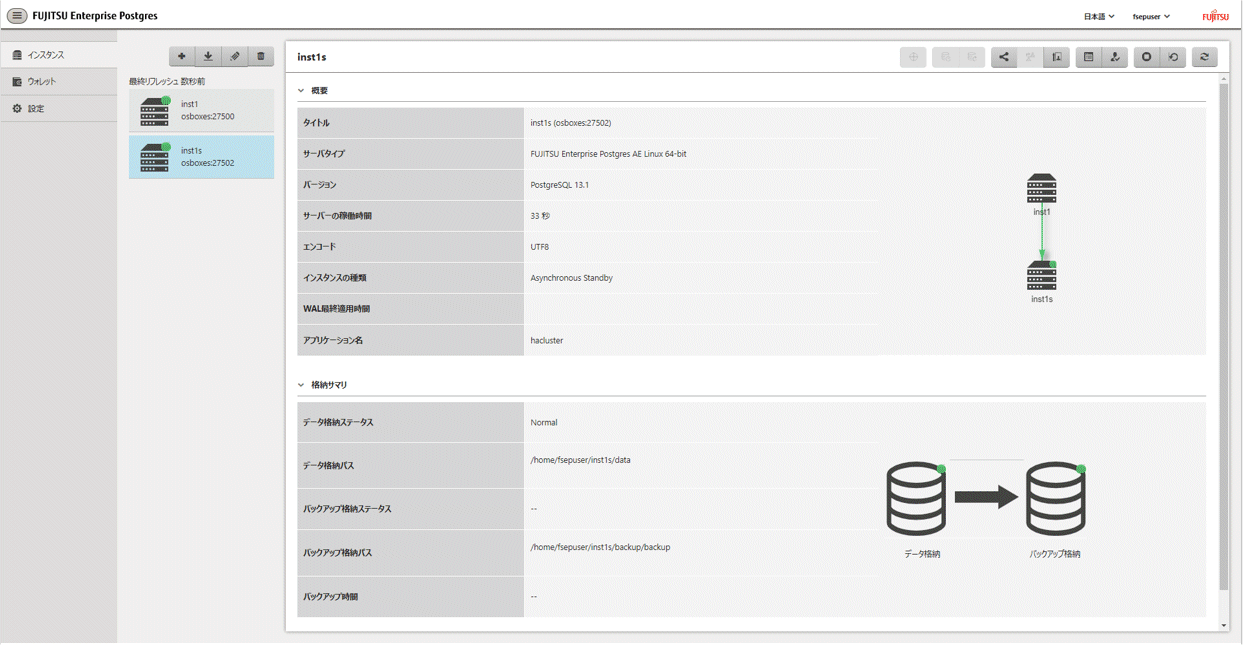Viewport: 1243px width, 645px height.
Task: Click the inst1s server node in the replication diagram
Action: (x=1042, y=275)
